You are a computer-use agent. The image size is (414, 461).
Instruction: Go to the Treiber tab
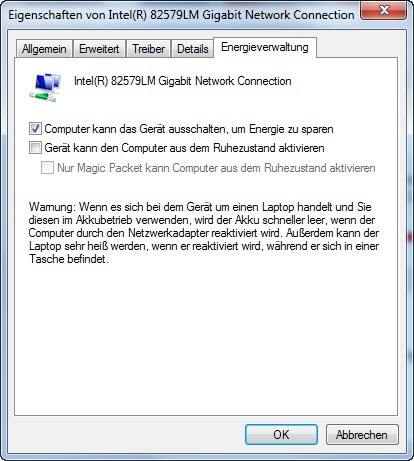coord(148,49)
